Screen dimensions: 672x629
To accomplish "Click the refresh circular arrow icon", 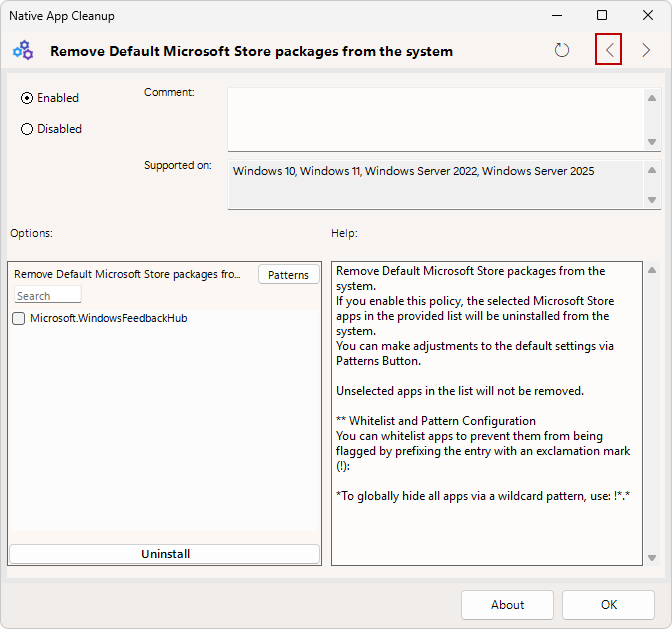I will click(x=561, y=50).
